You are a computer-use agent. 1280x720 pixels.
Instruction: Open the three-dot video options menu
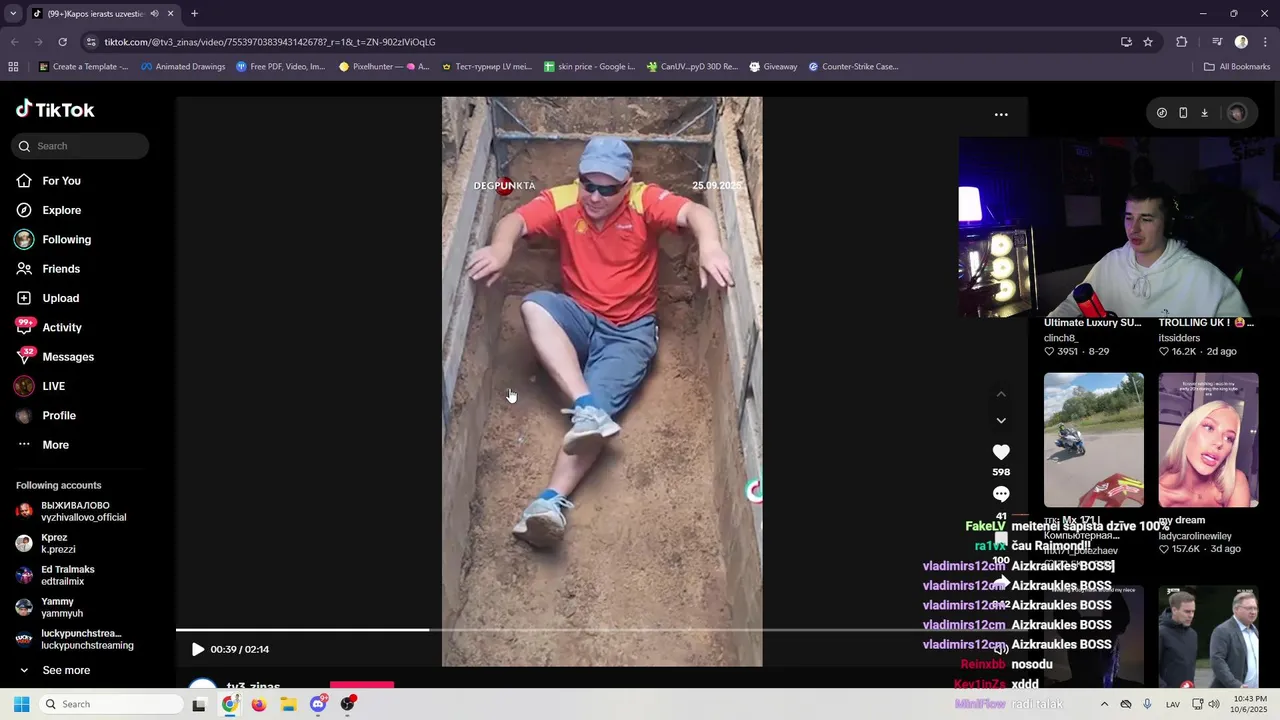(1001, 115)
